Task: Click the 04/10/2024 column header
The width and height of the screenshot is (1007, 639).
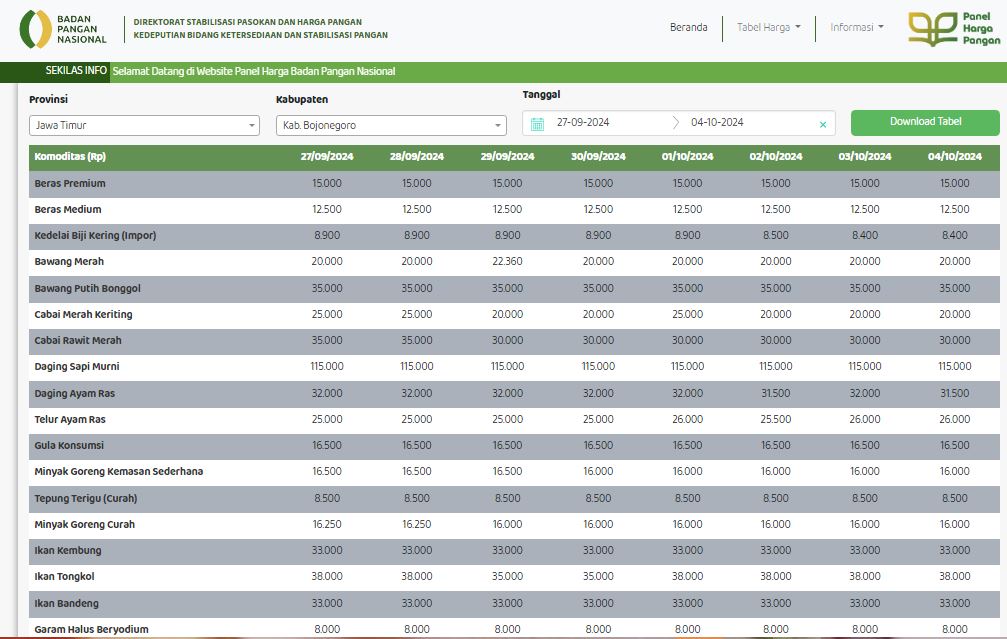Action: click(948, 157)
